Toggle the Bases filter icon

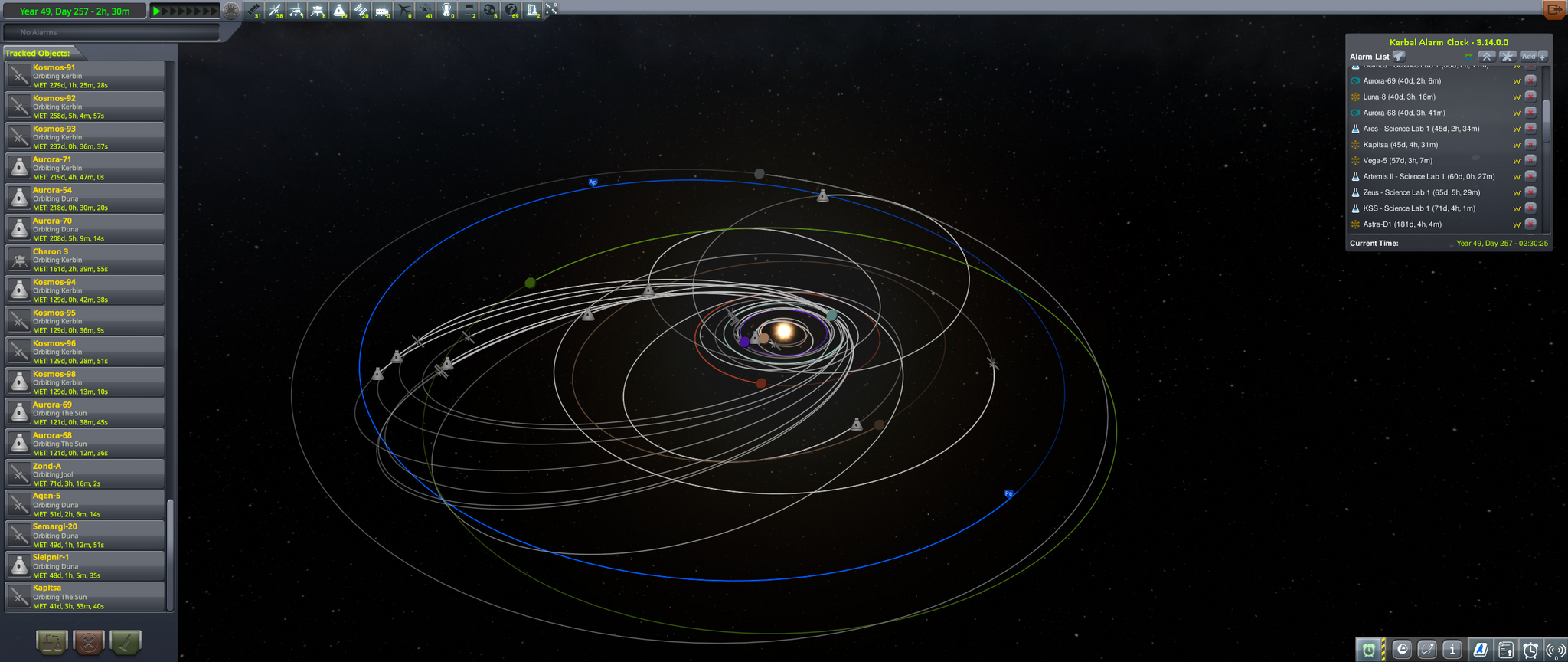click(x=382, y=11)
